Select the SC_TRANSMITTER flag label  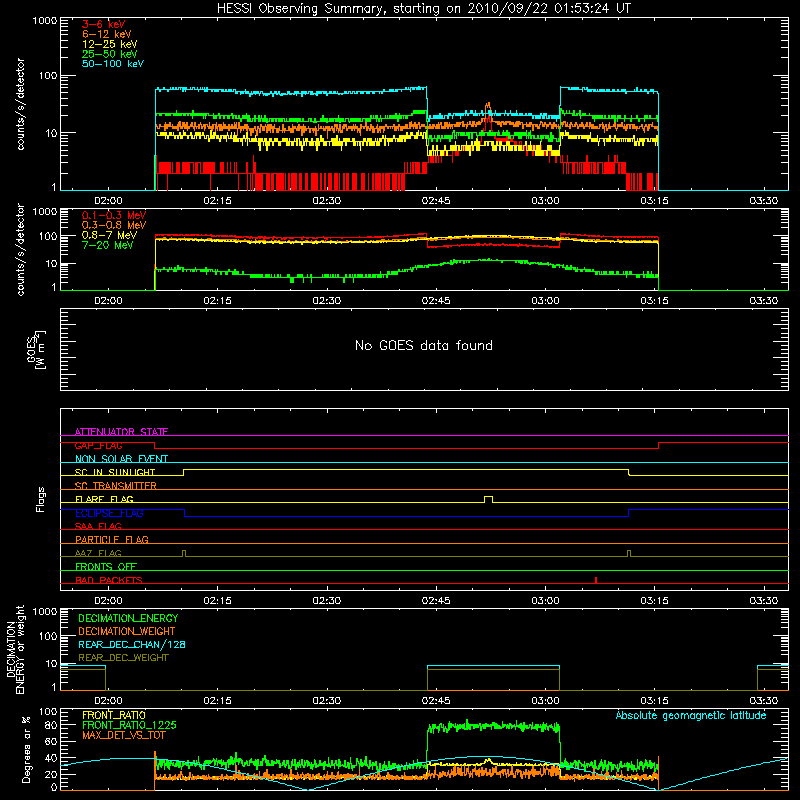pyautogui.click(x=116, y=486)
